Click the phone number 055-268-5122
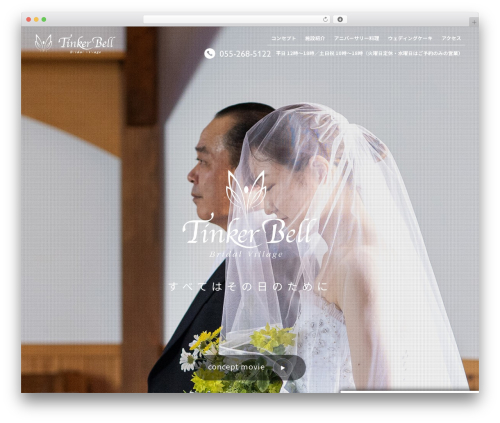This screenshot has width=500, height=423. 245,54
